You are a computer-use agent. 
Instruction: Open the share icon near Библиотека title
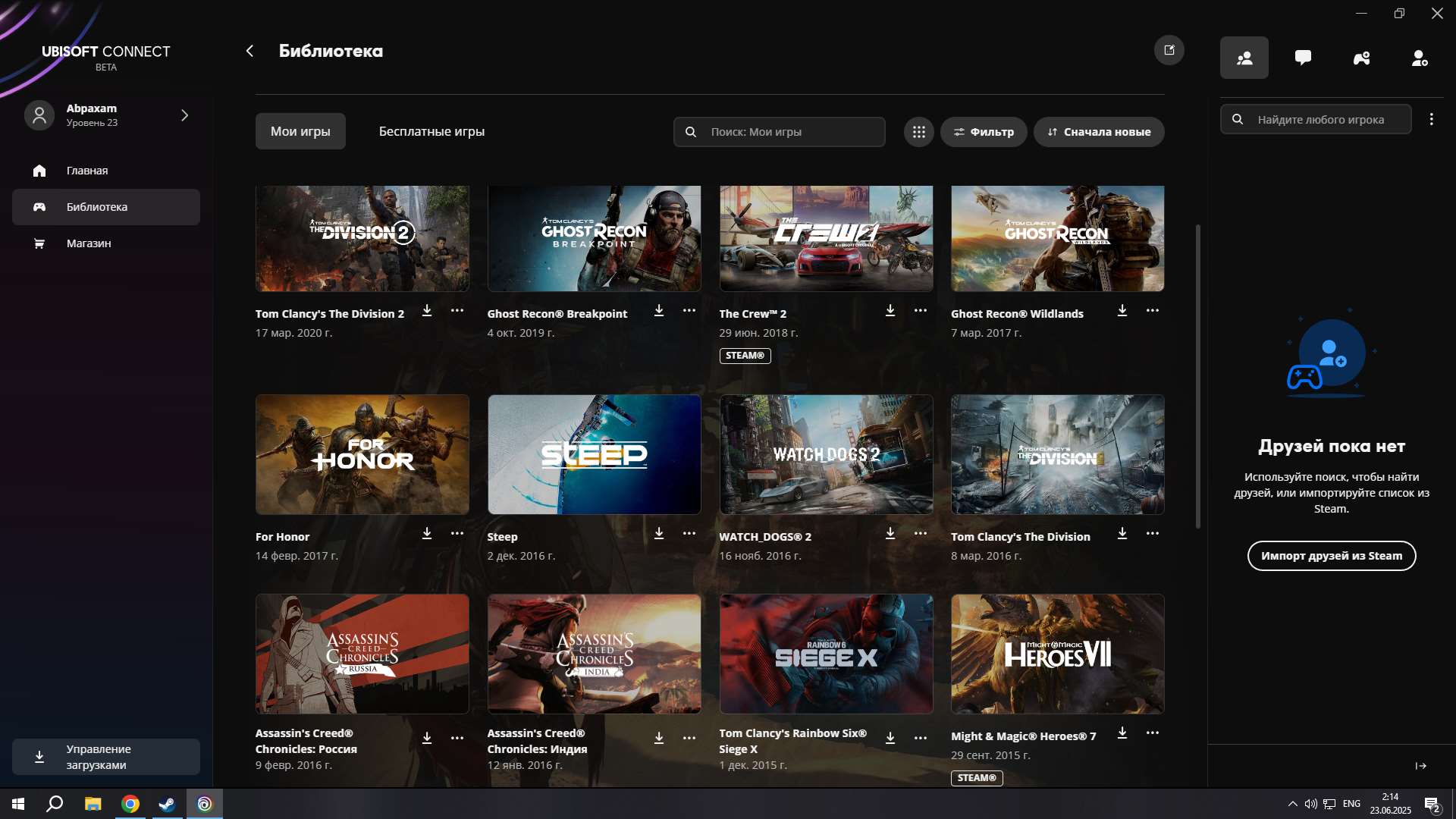(x=1169, y=50)
